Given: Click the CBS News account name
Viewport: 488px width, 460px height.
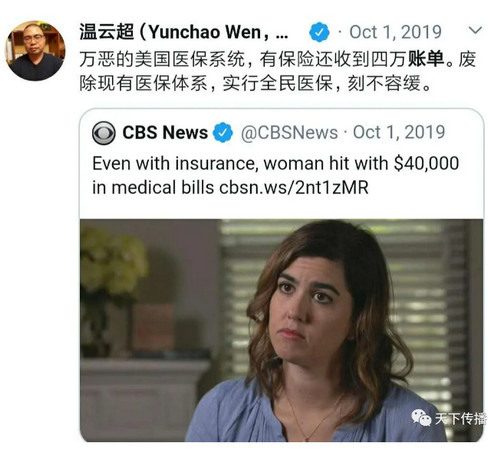Looking at the screenshot, I should 165,132.
